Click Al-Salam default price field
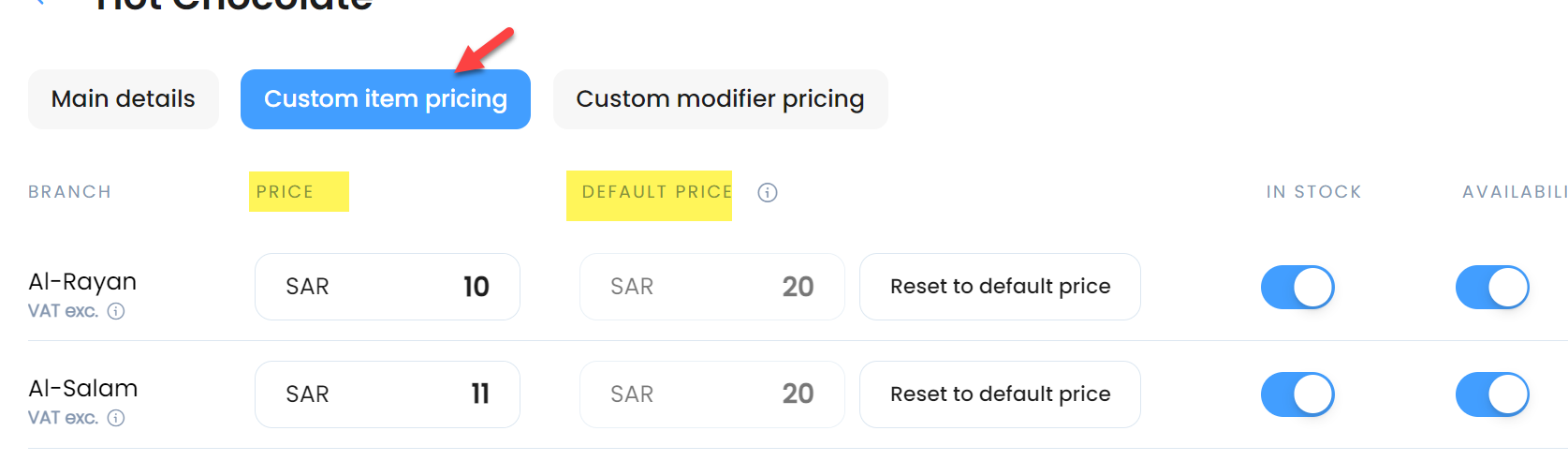This screenshot has height=461, width=1568. 712,394
